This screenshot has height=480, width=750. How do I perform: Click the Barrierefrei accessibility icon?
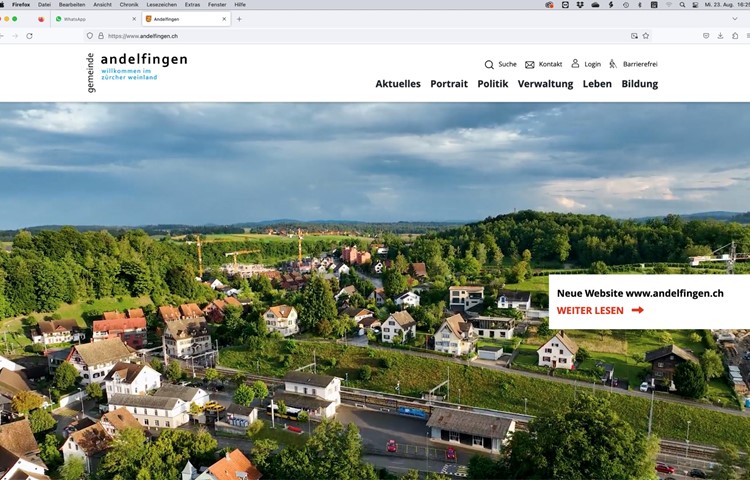coord(613,64)
